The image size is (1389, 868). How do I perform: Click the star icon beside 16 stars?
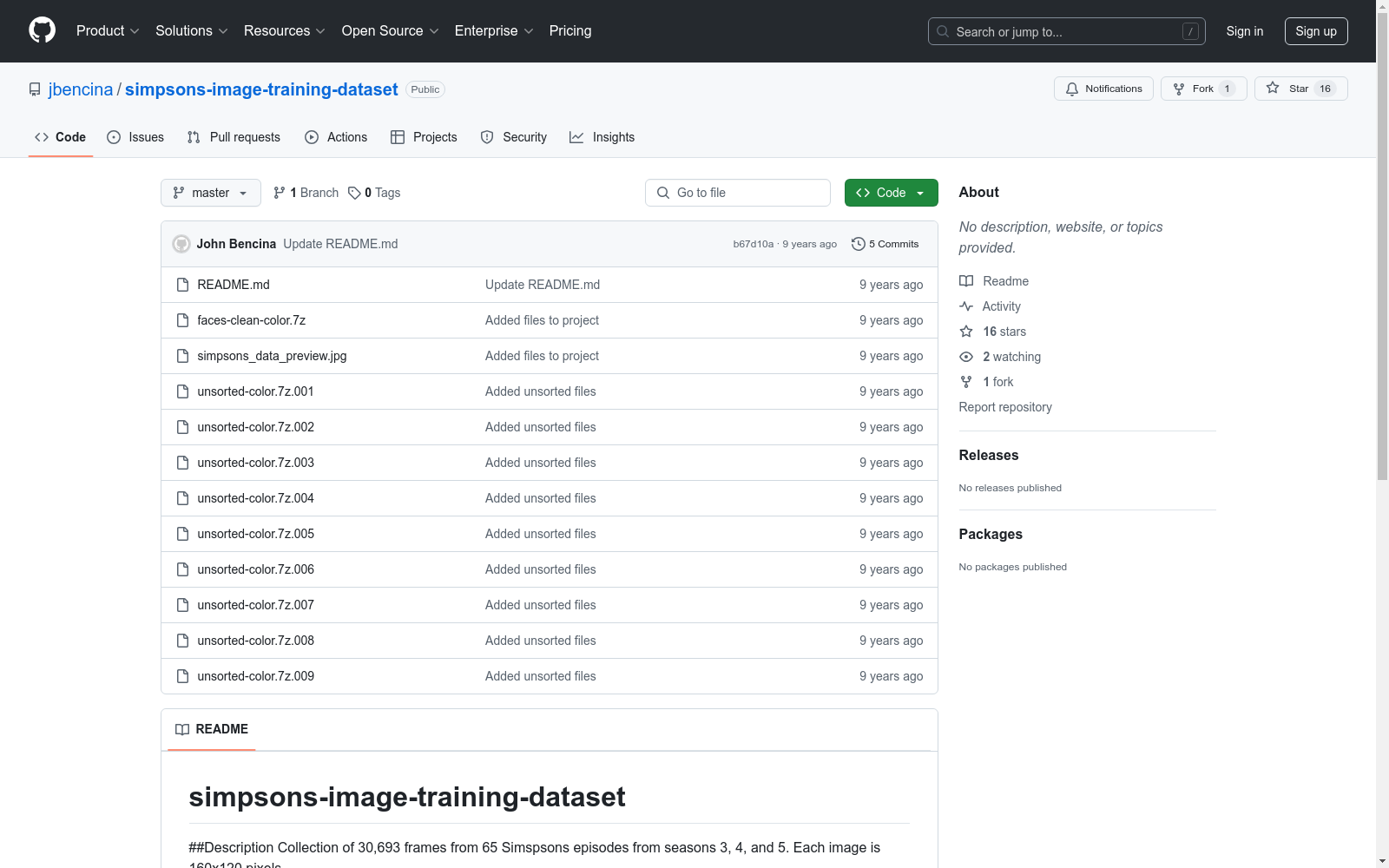pos(966,332)
